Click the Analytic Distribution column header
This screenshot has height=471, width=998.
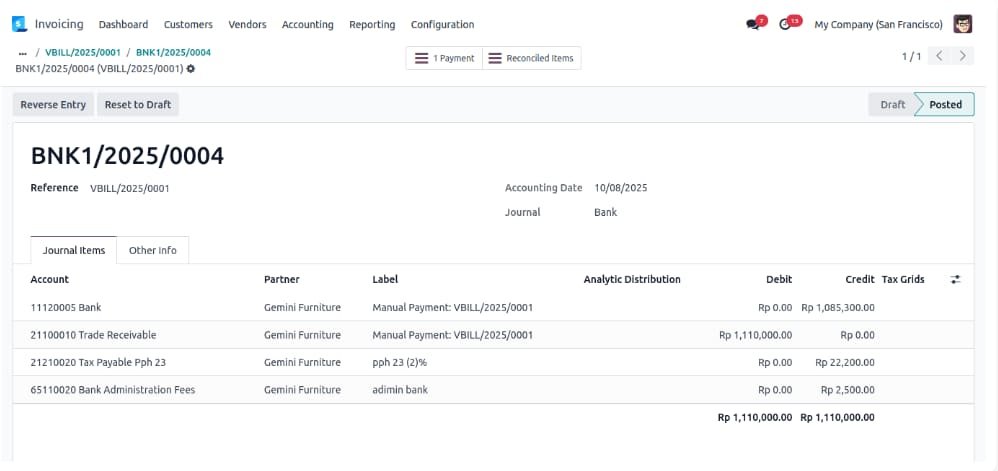click(632, 279)
